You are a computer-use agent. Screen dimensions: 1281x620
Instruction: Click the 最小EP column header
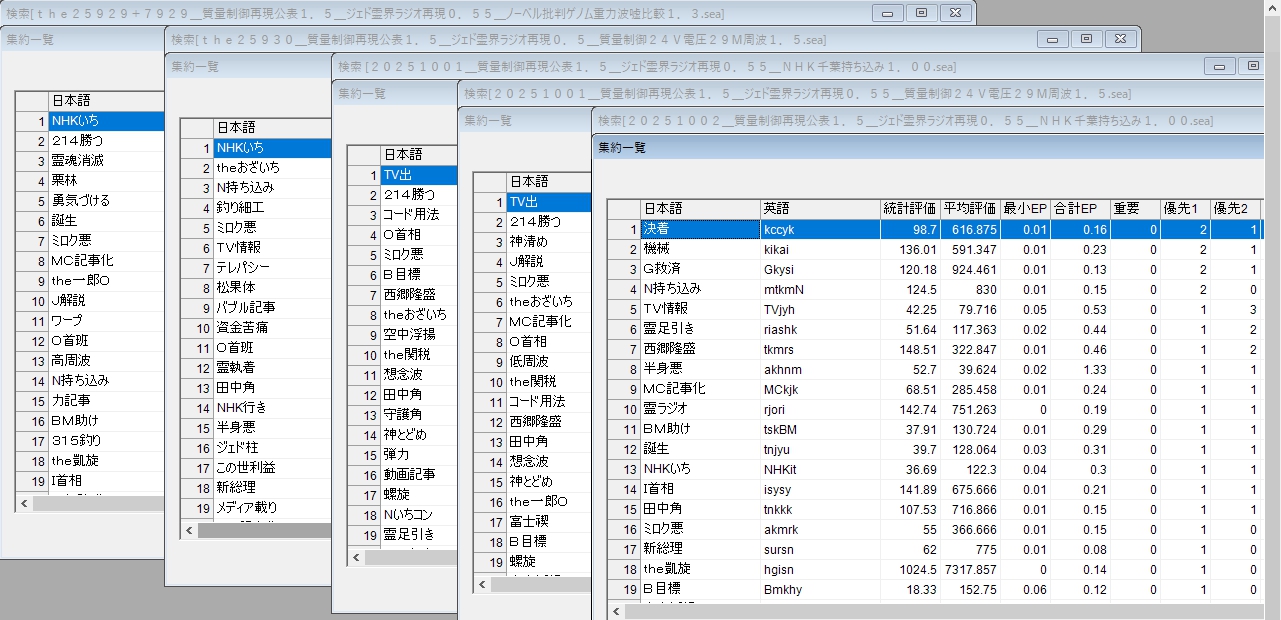[1024, 209]
